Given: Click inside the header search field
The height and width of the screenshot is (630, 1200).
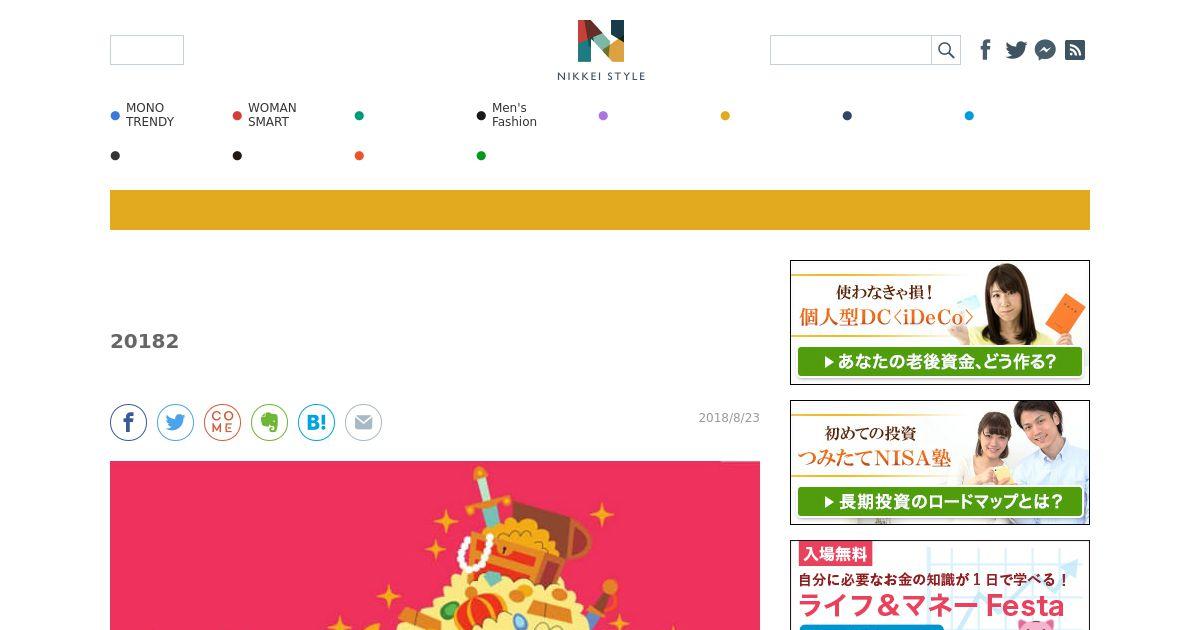Looking at the screenshot, I should pos(851,50).
